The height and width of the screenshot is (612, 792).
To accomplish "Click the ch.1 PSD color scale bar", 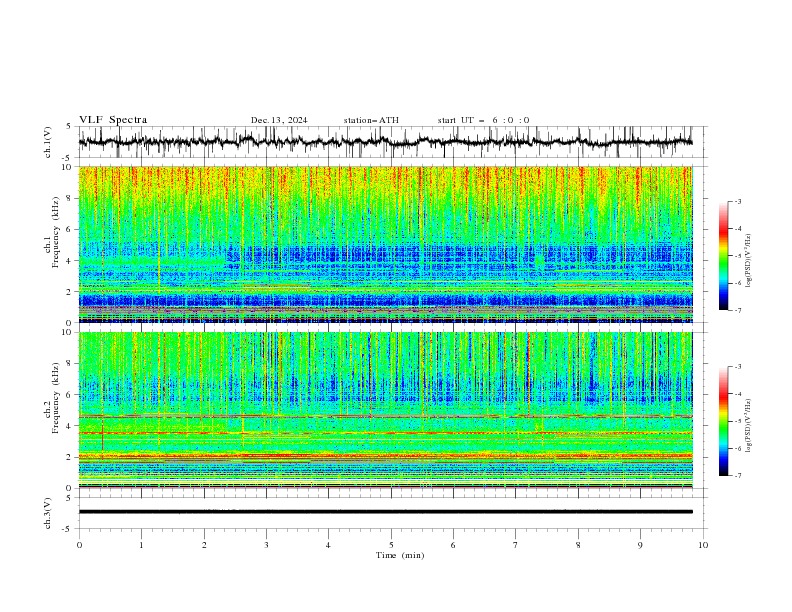I will 723,256.
